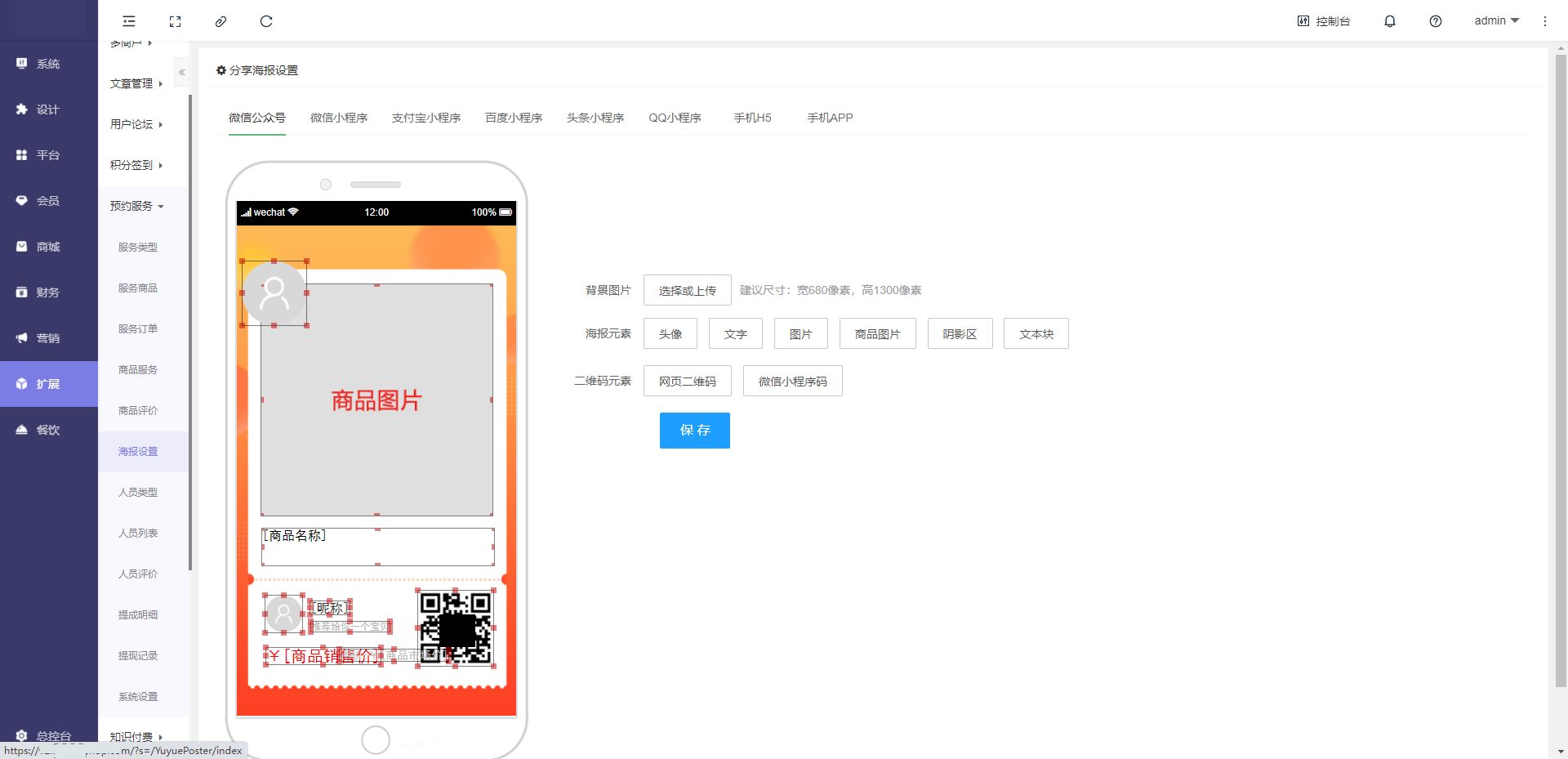This screenshot has width=1568, height=759.
Task: Click the blue 保存 button
Action: pos(694,431)
